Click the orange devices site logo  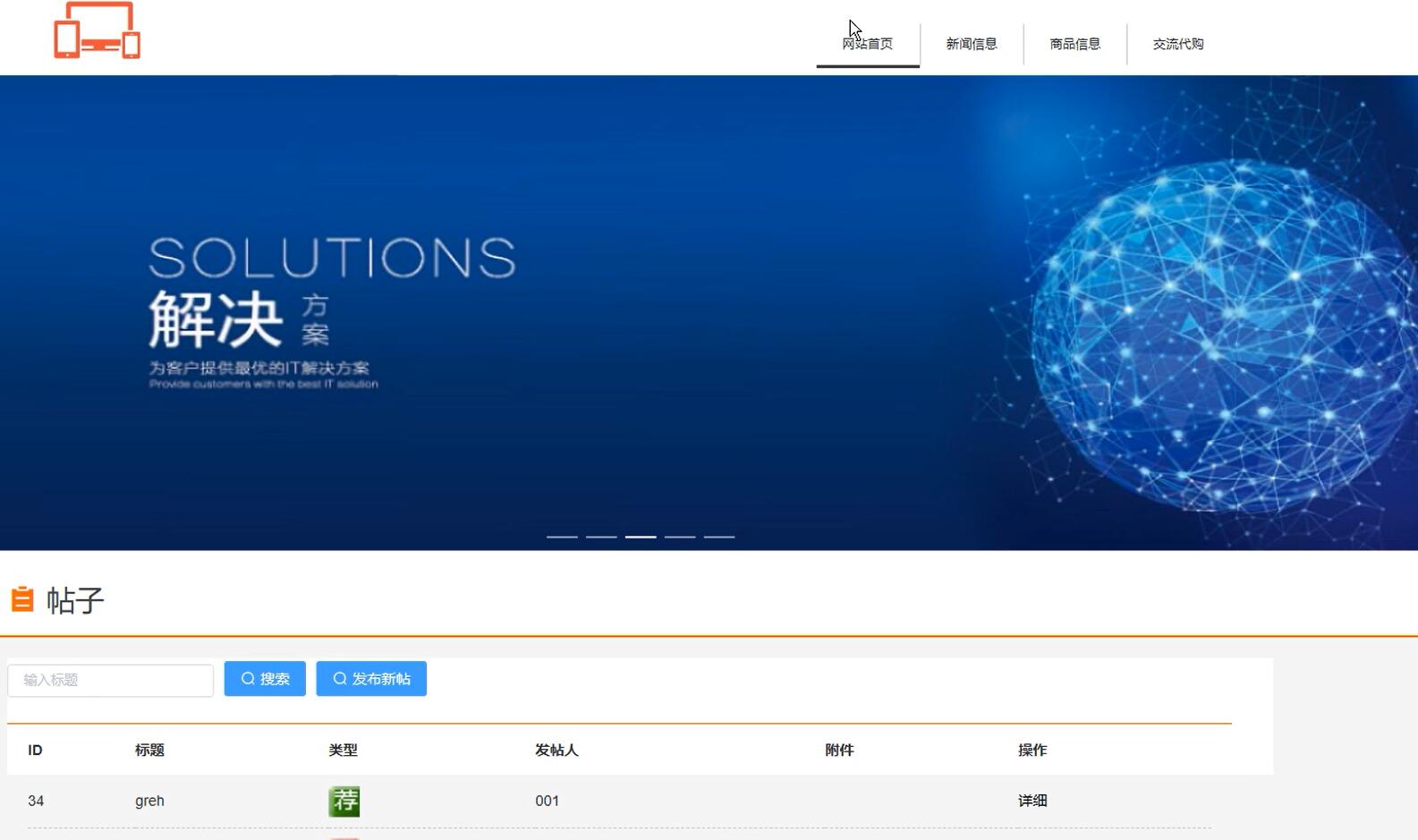(97, 30)
